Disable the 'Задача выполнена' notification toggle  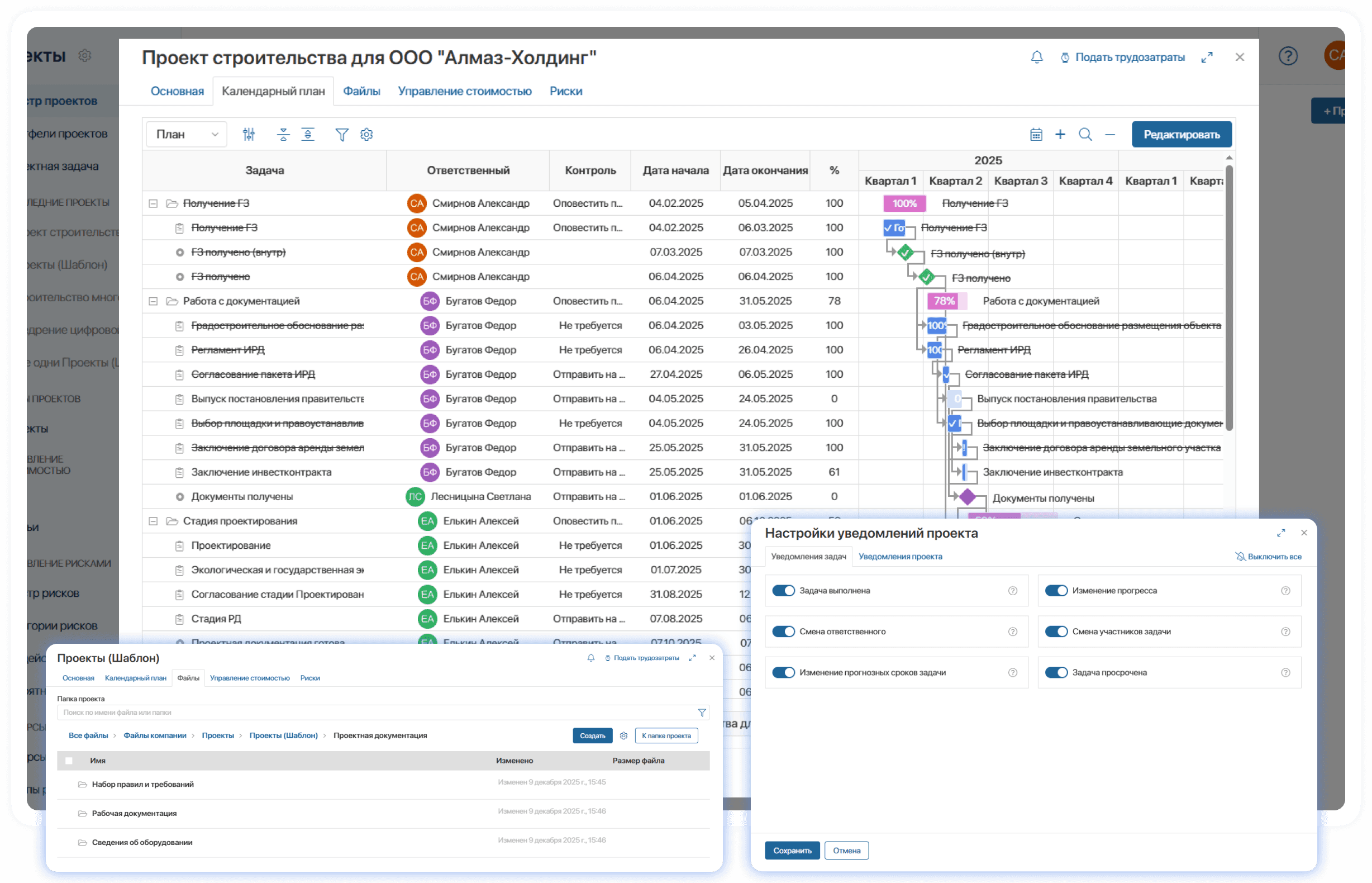[783, 591]
